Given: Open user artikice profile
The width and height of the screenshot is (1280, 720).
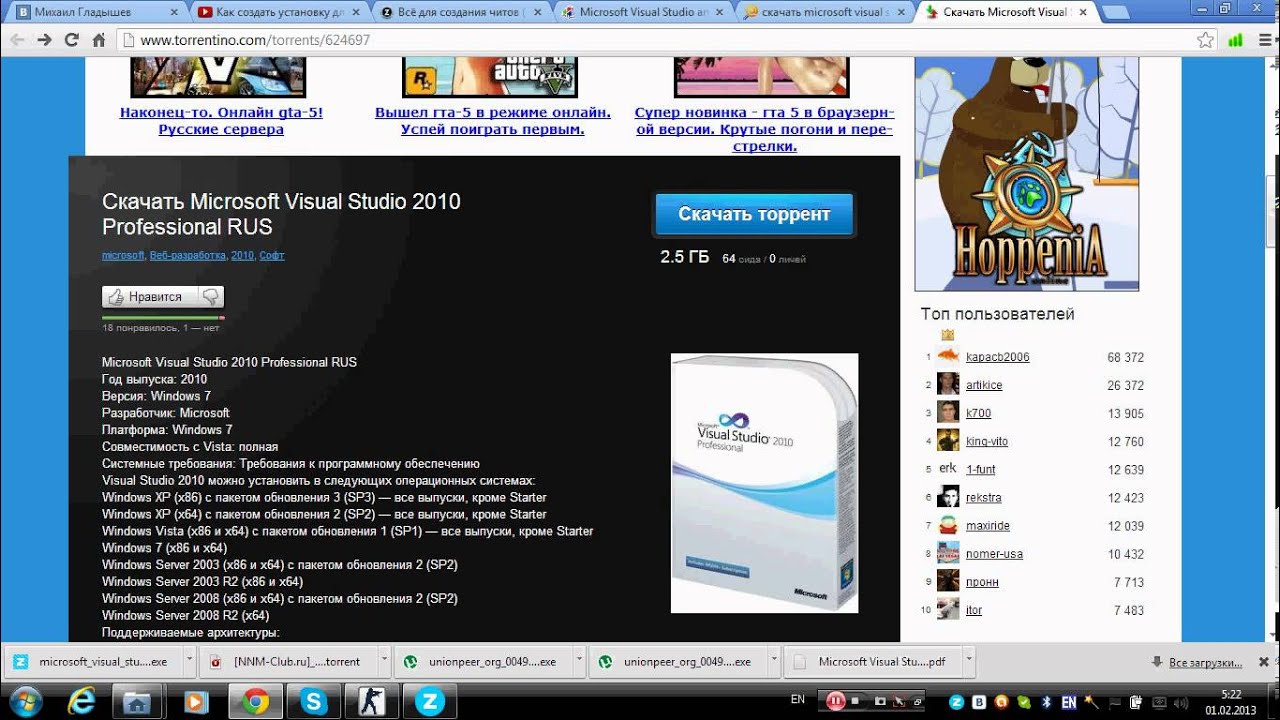Looking at the screenshot, I should (984, 385).
